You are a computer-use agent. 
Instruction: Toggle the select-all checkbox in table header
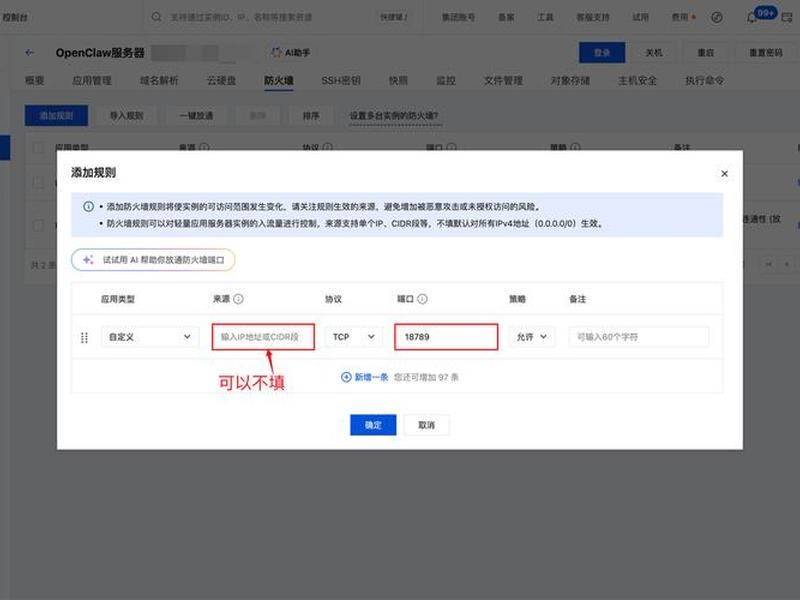click(x=38, y=148)
